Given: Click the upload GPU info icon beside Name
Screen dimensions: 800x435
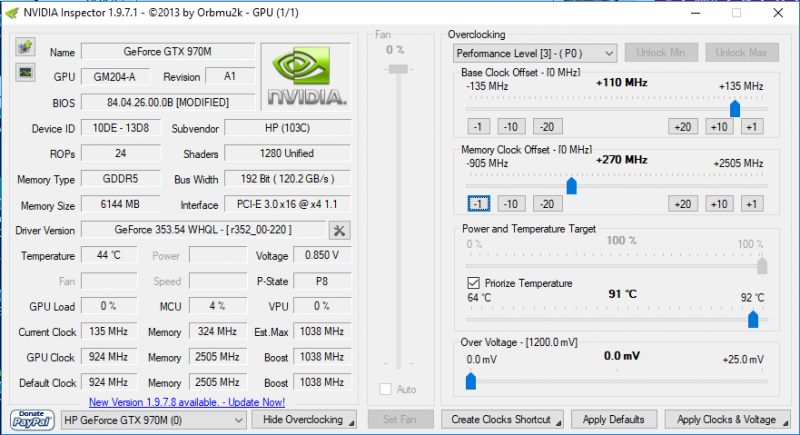Looking at the screenshot, I should [x=25, y=47].
